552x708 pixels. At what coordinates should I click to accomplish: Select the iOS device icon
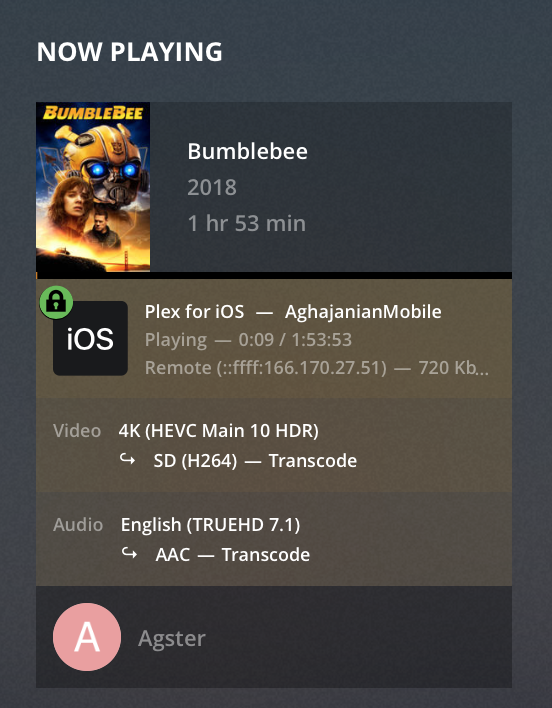(x=90, y=338)
